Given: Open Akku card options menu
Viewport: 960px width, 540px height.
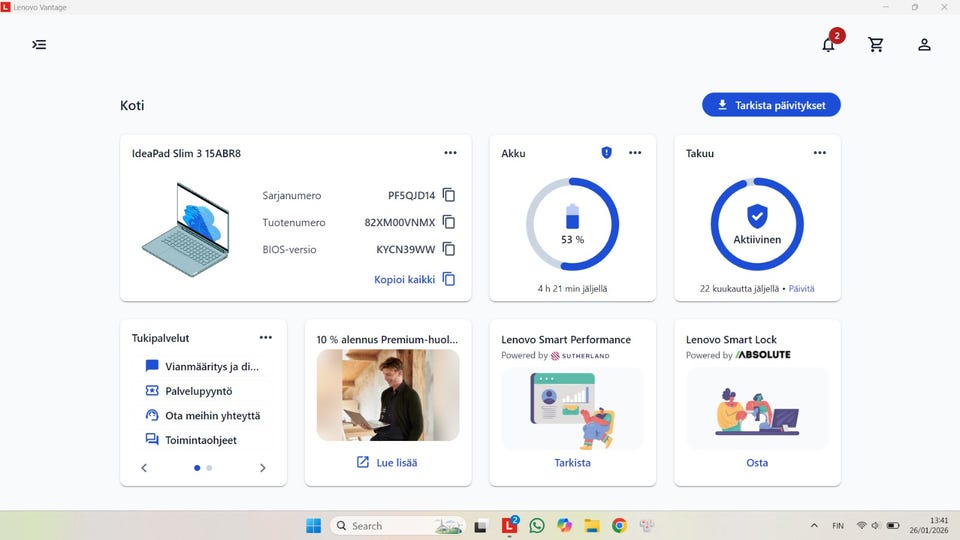Looking at the screenshot, I should click(x=635, y=152).
